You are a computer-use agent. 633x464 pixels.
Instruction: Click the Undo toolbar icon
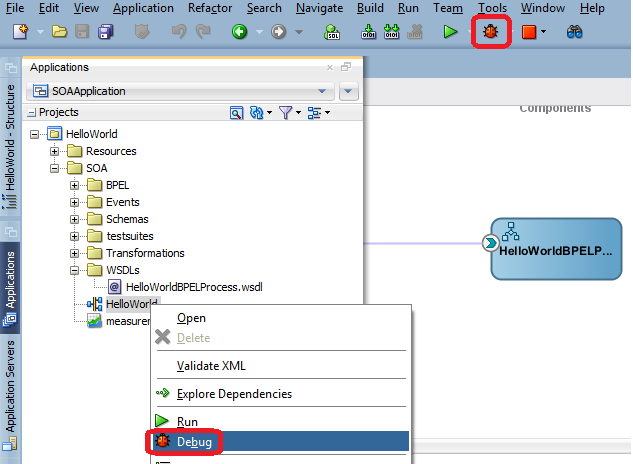(x=179, y=31)
